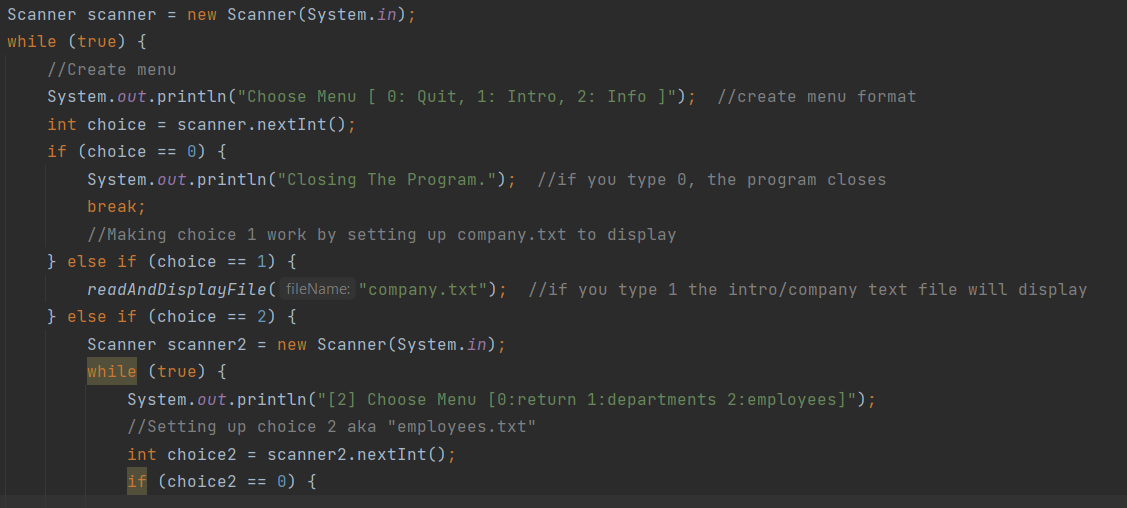Click the '} else if (choice == 1) {' line
This screenshot has height=508, width=1127.
pos(172,262)
